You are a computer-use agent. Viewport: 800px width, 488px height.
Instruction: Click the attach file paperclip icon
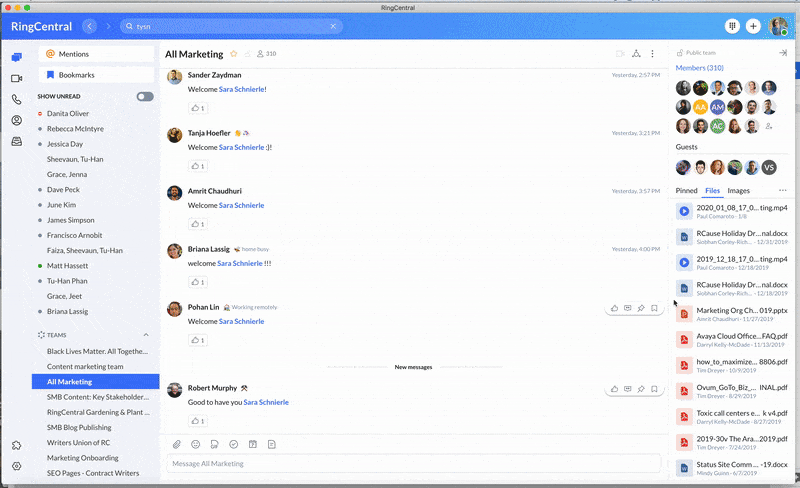pos(176,443)
